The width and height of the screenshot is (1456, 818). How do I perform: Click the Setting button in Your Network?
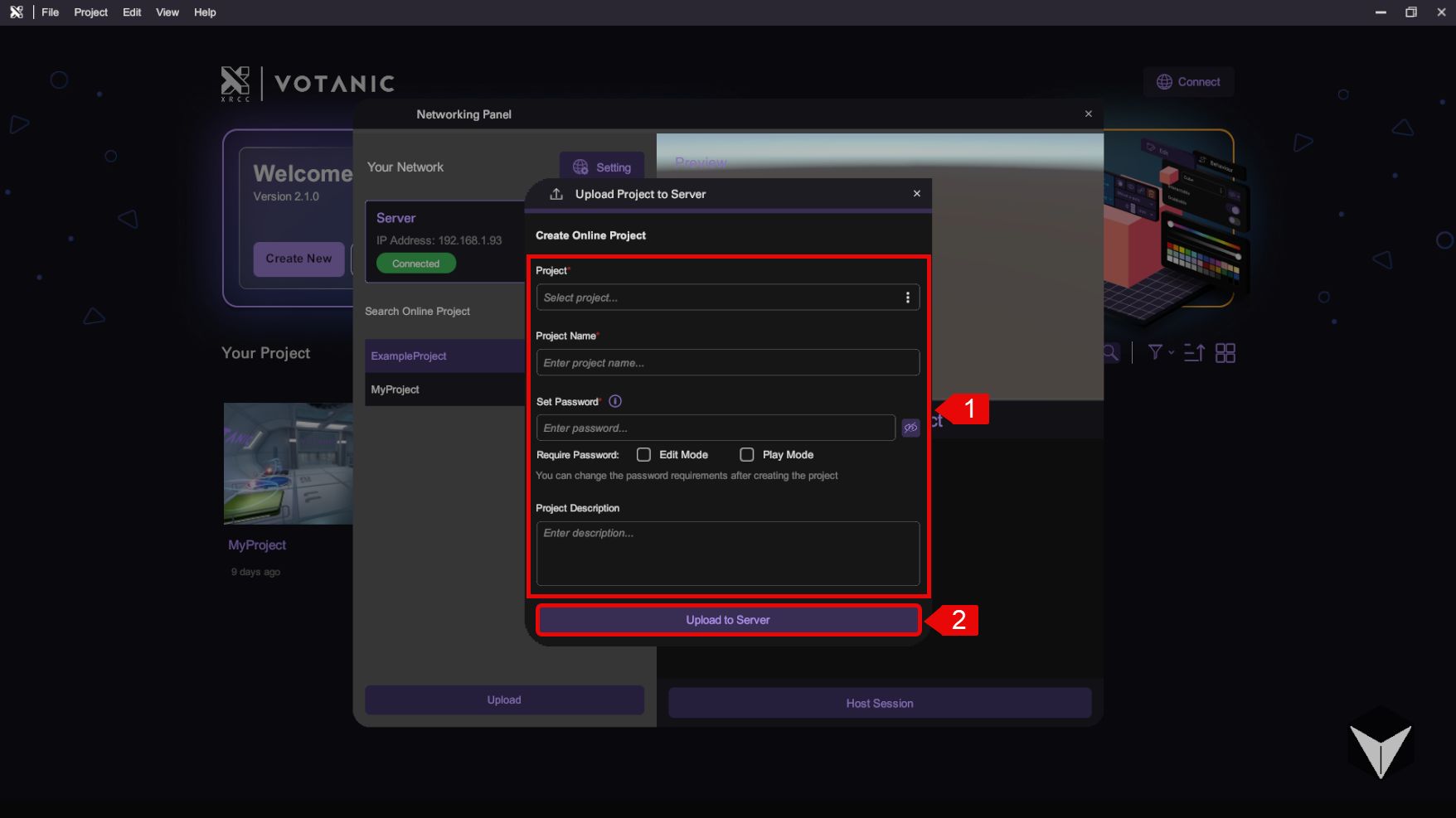602,167
